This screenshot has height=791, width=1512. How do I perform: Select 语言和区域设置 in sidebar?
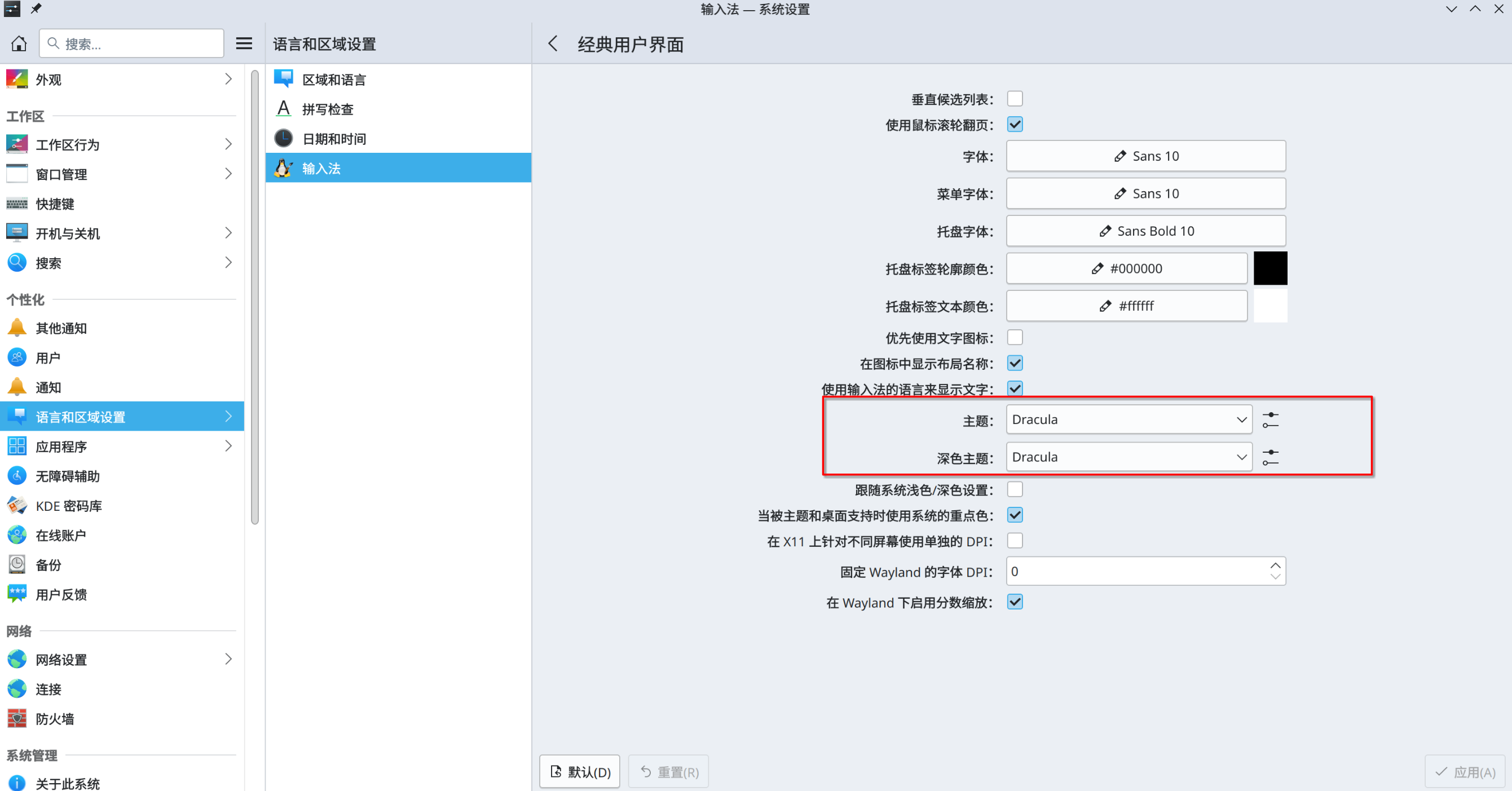pos(122,417)
